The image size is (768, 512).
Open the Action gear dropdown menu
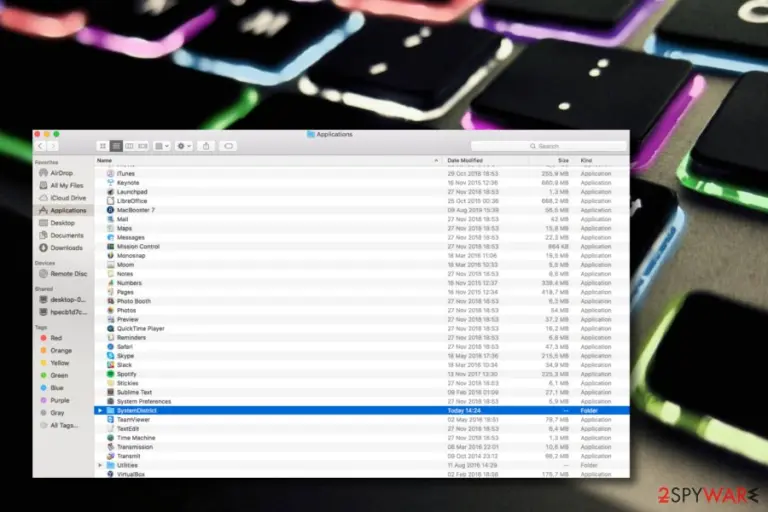(x=184, y=146)
